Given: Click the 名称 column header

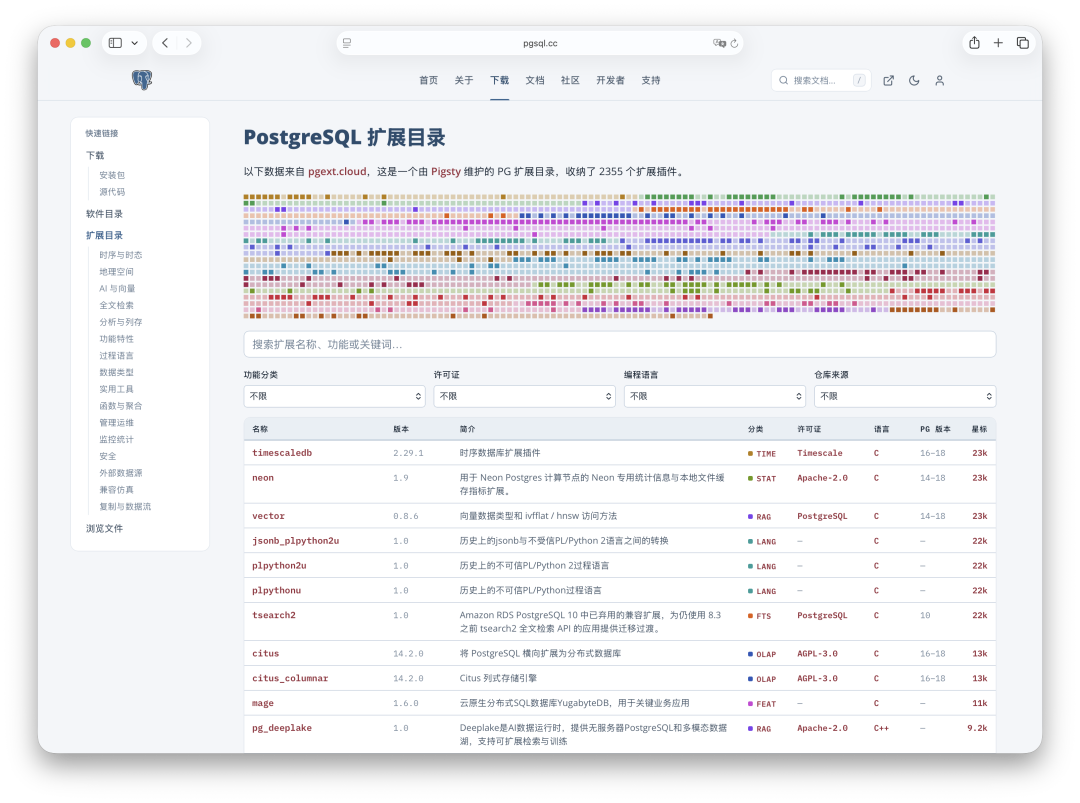Looking at the screenshot, I should point(260,429).
